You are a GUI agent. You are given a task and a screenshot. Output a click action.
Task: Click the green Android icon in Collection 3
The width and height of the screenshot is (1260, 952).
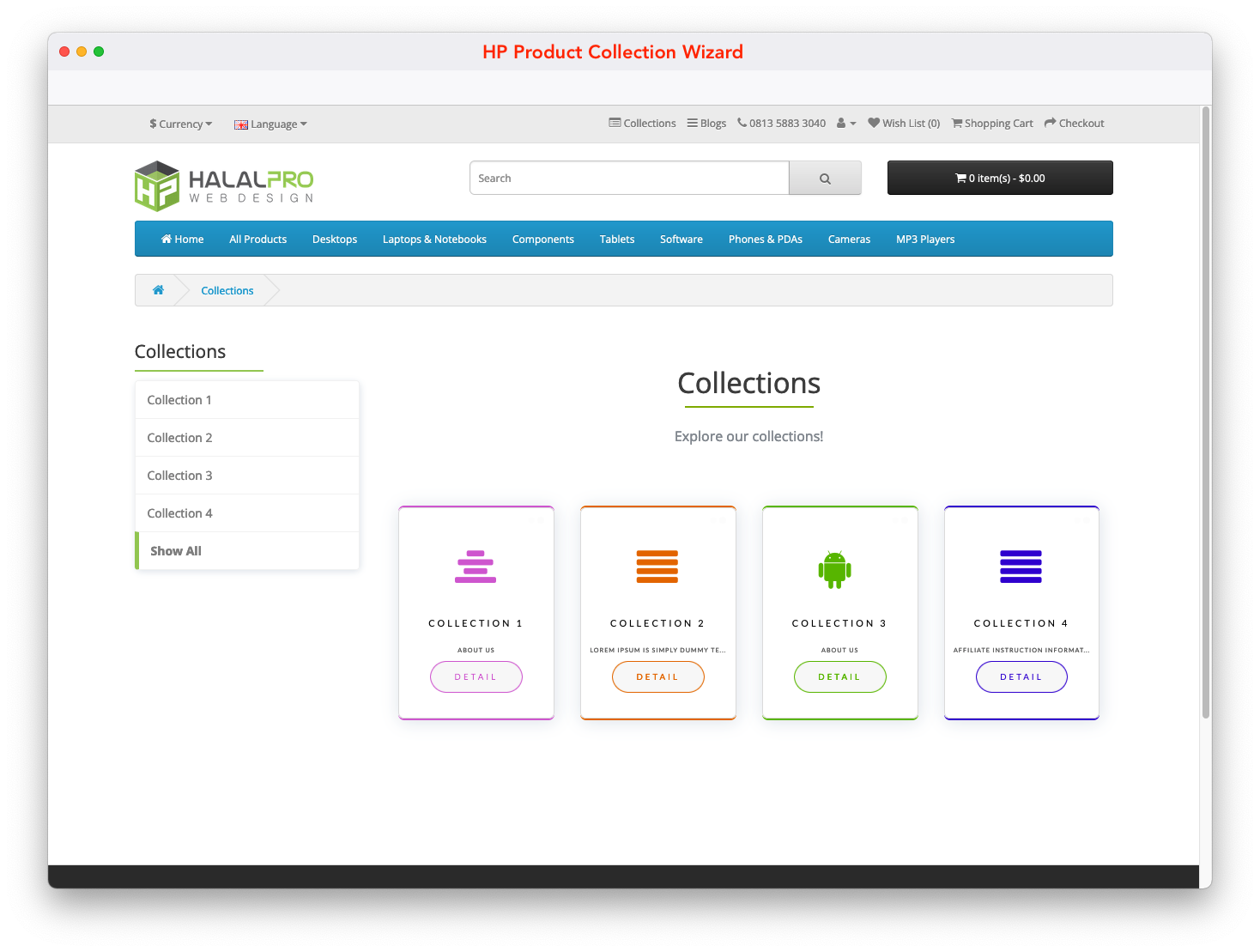[x=834, y=569]
